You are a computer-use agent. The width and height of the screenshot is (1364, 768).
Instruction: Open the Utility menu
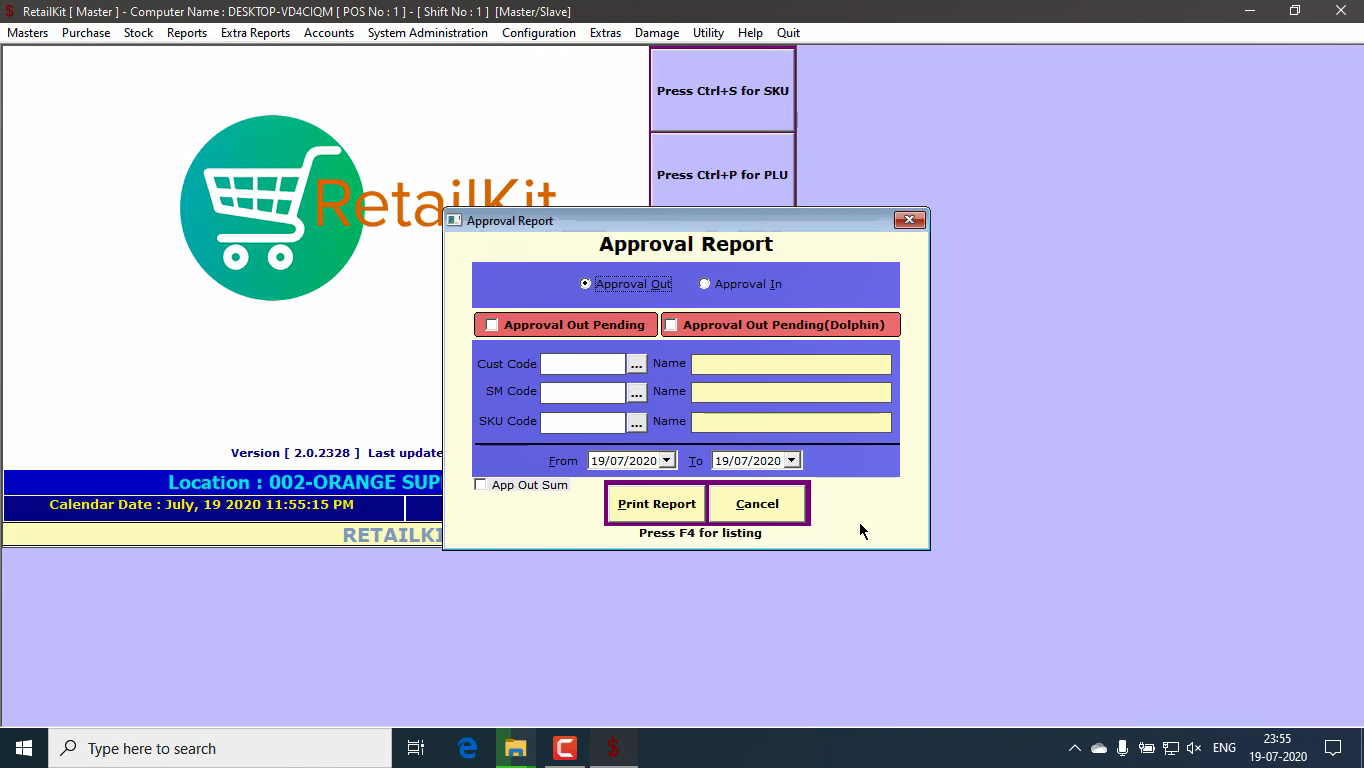tap(708, 33)
